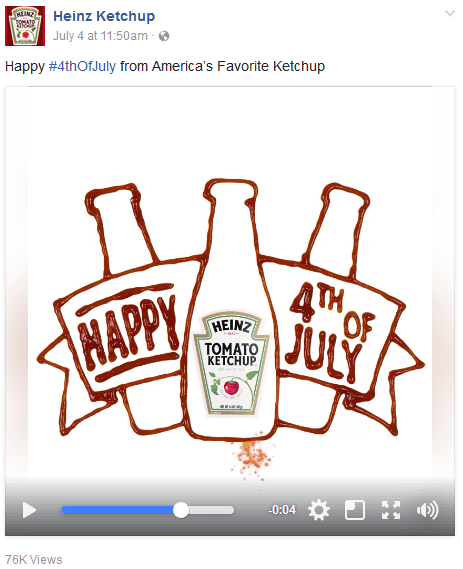Click the 4TH OF JULY ketchup banner

pyautogui.click(x=329, y=332)
